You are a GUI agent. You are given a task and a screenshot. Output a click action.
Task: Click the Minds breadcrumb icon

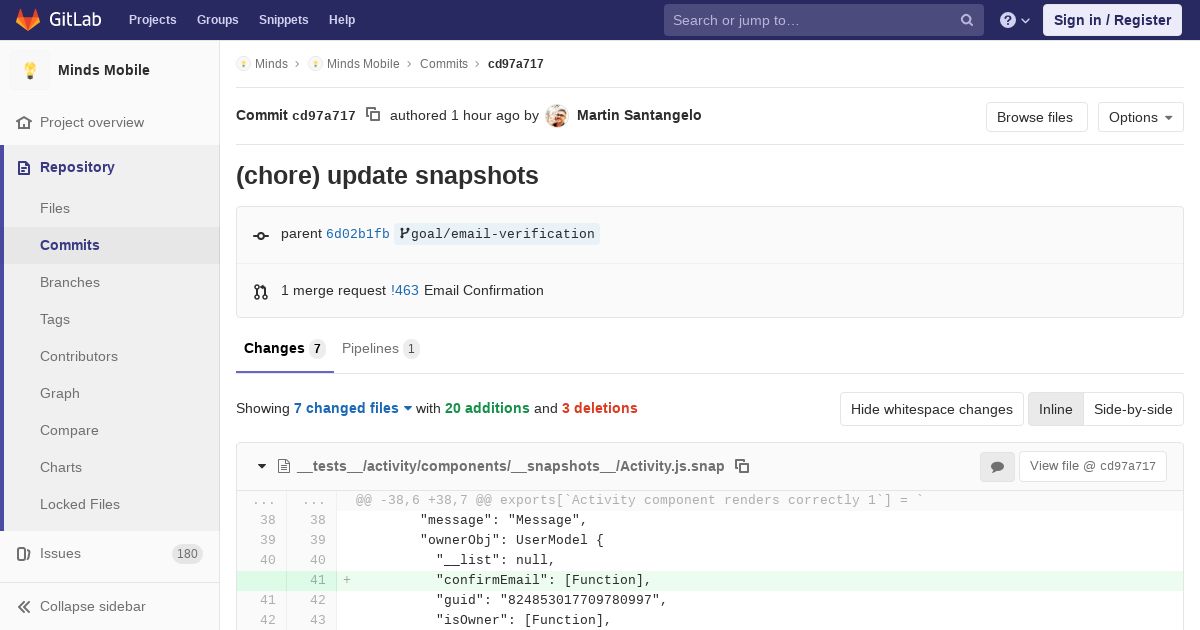pos(243,64)
